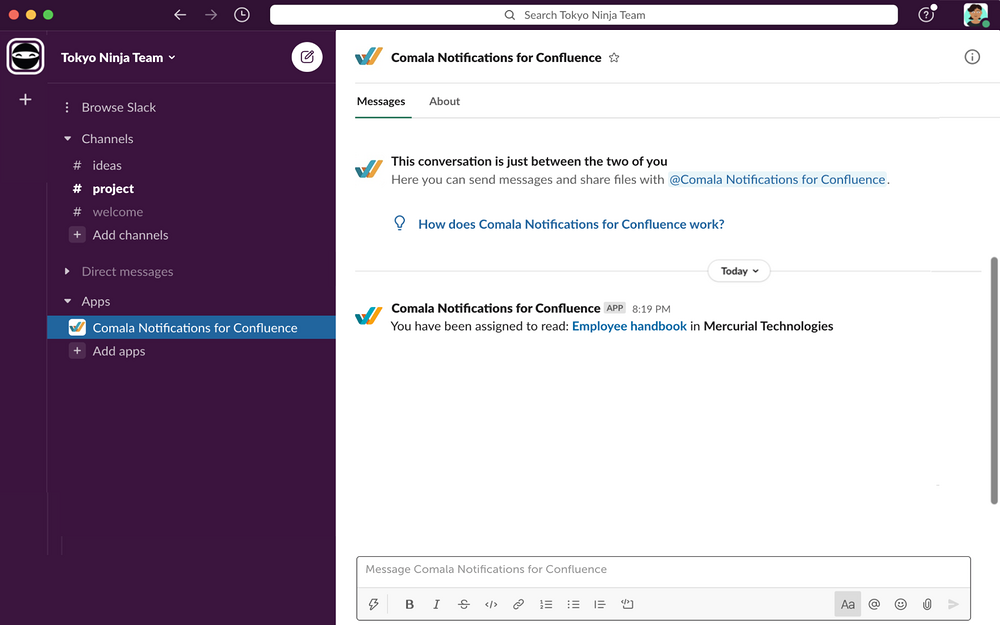Viewport: 1000px width, 625px height.
Task: Focus the Search Tokyo Ninja Team field
Action: coord(584,15)
